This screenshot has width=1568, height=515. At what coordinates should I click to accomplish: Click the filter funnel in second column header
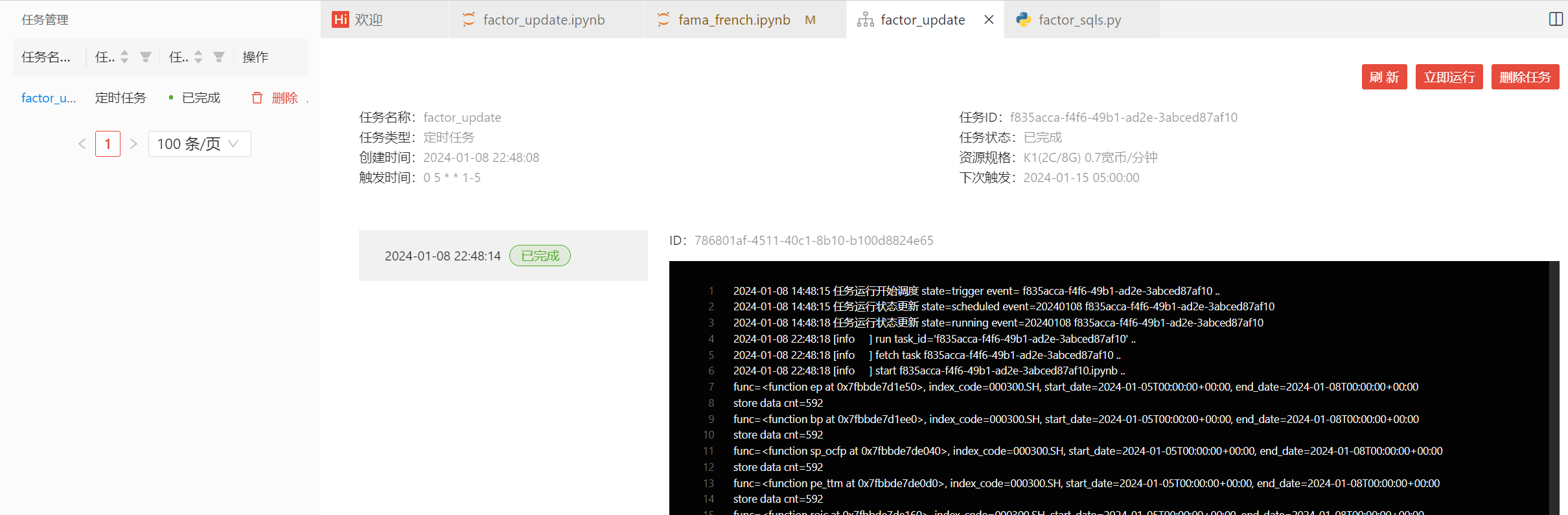point(146,57)
